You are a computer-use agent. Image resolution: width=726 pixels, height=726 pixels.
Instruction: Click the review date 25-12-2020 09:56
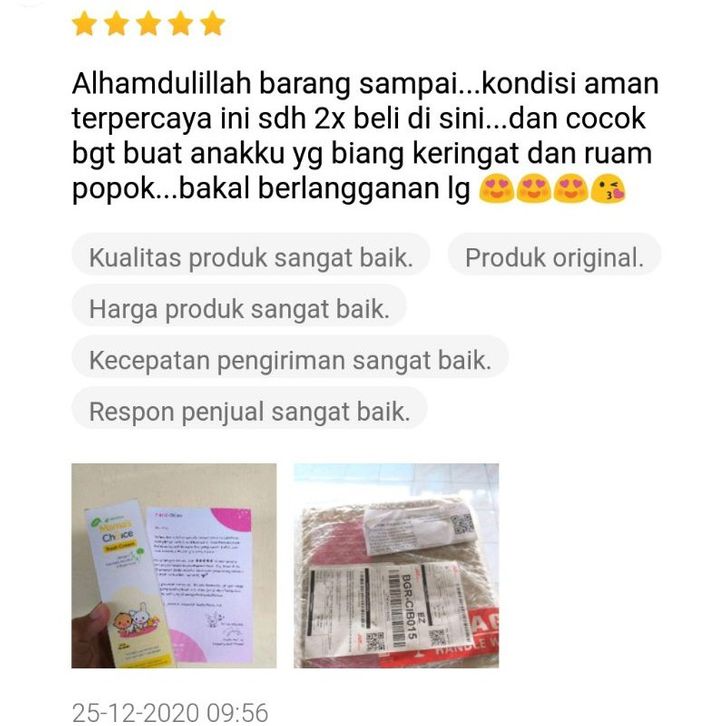(x=170, y=713)
